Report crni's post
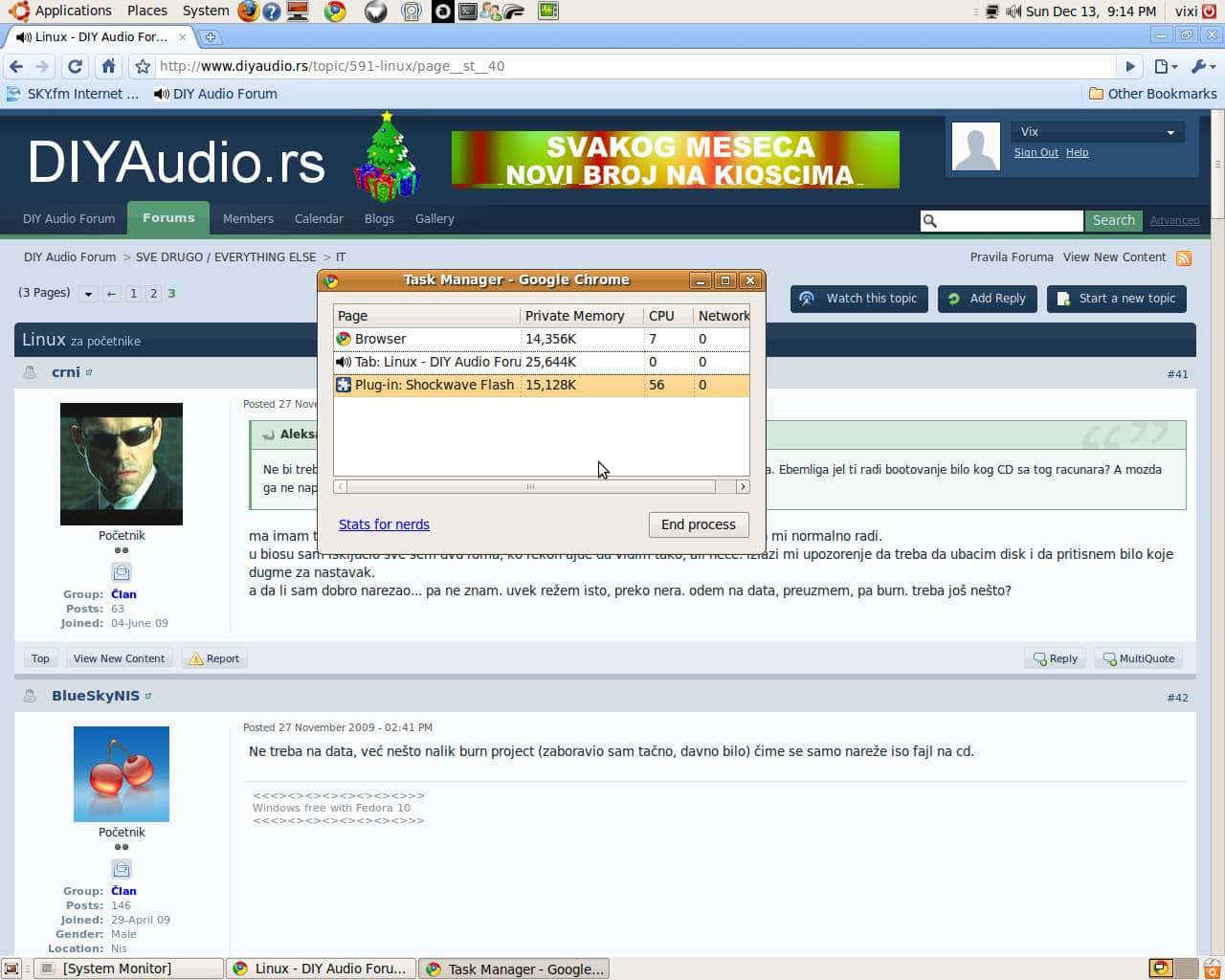Viewport: 1225px width, 980px height. coord(214,658)
